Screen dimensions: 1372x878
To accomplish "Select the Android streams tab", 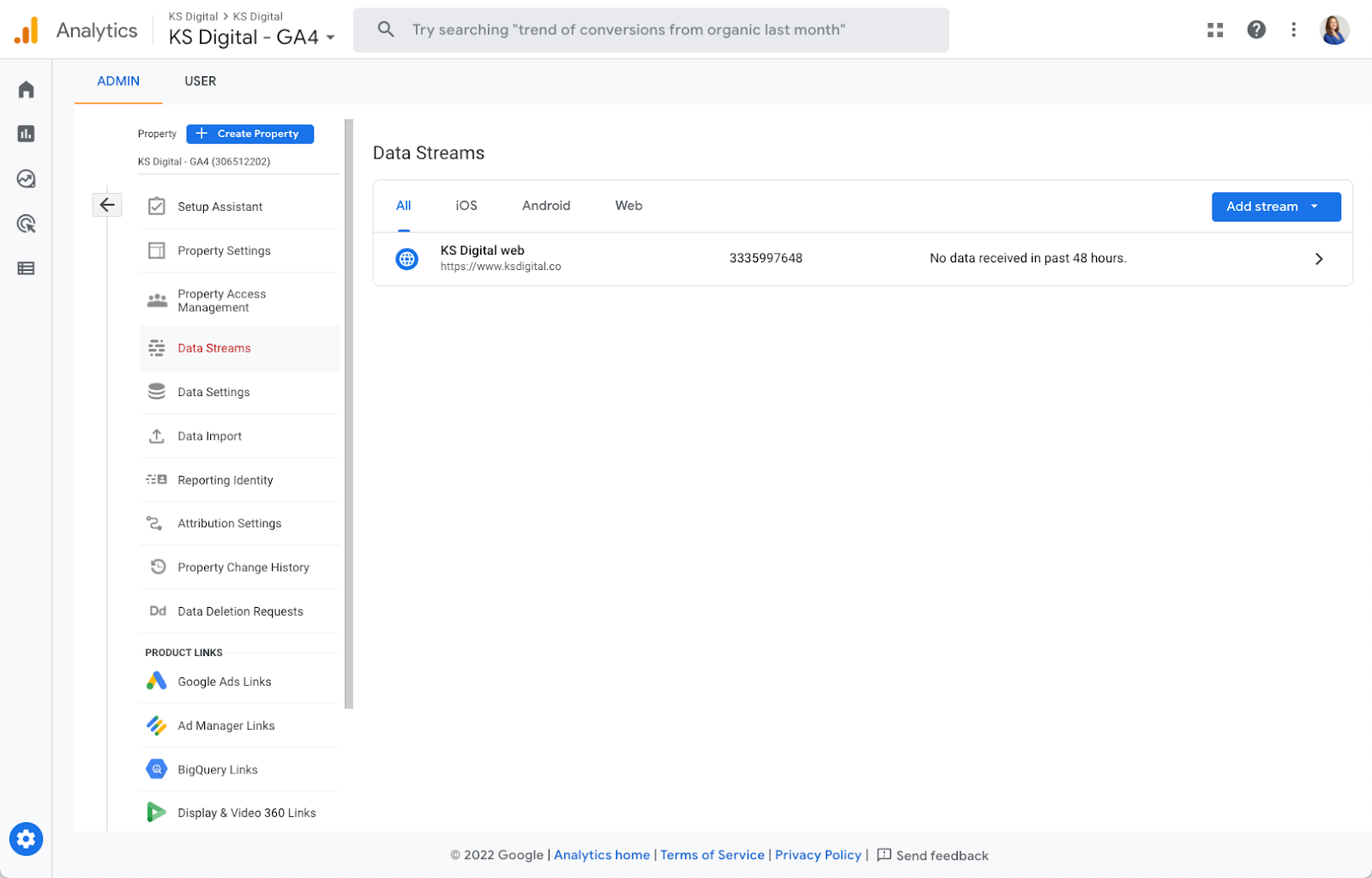I will click(x=546, y=206).
